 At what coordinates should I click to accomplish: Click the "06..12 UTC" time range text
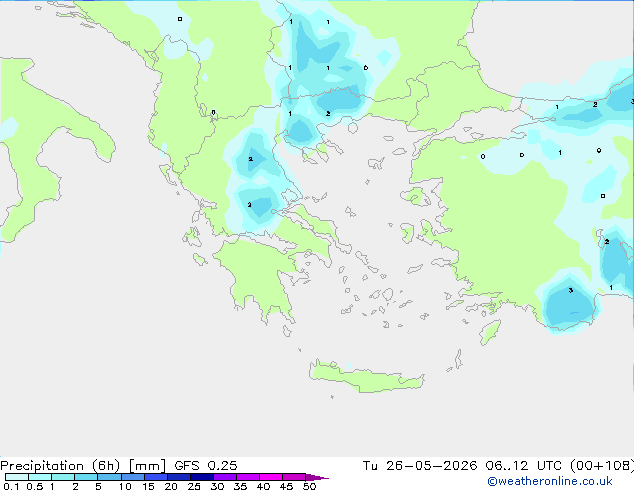click(524, 466)
